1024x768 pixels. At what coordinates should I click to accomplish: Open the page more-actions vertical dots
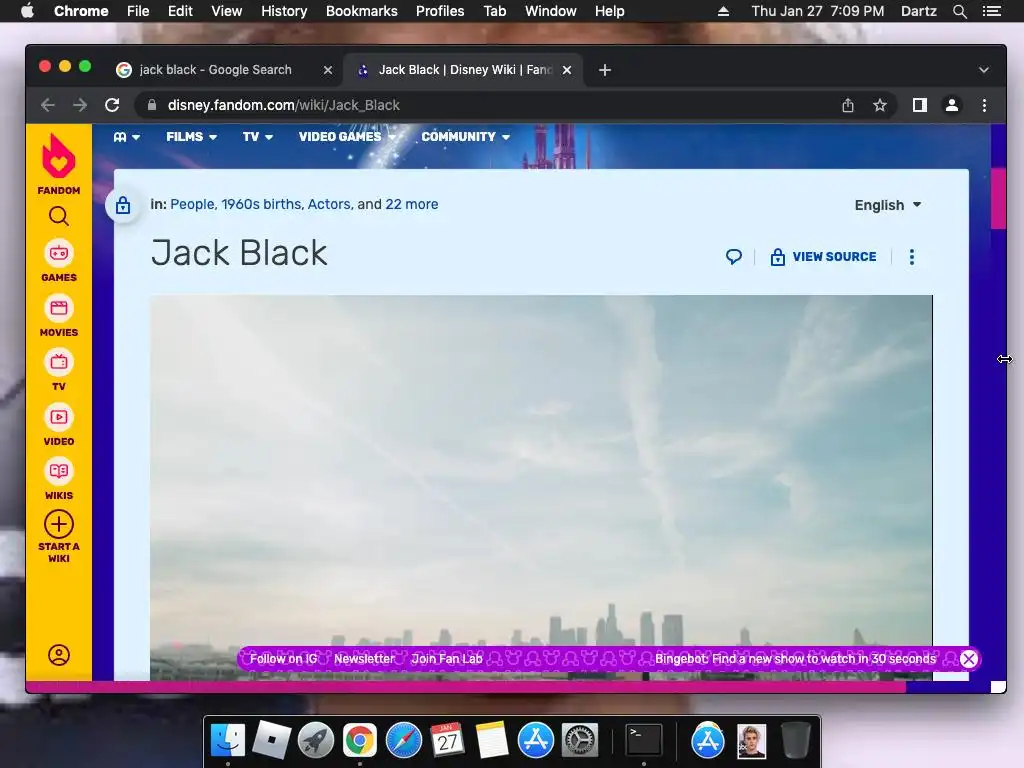click(912, 257)
